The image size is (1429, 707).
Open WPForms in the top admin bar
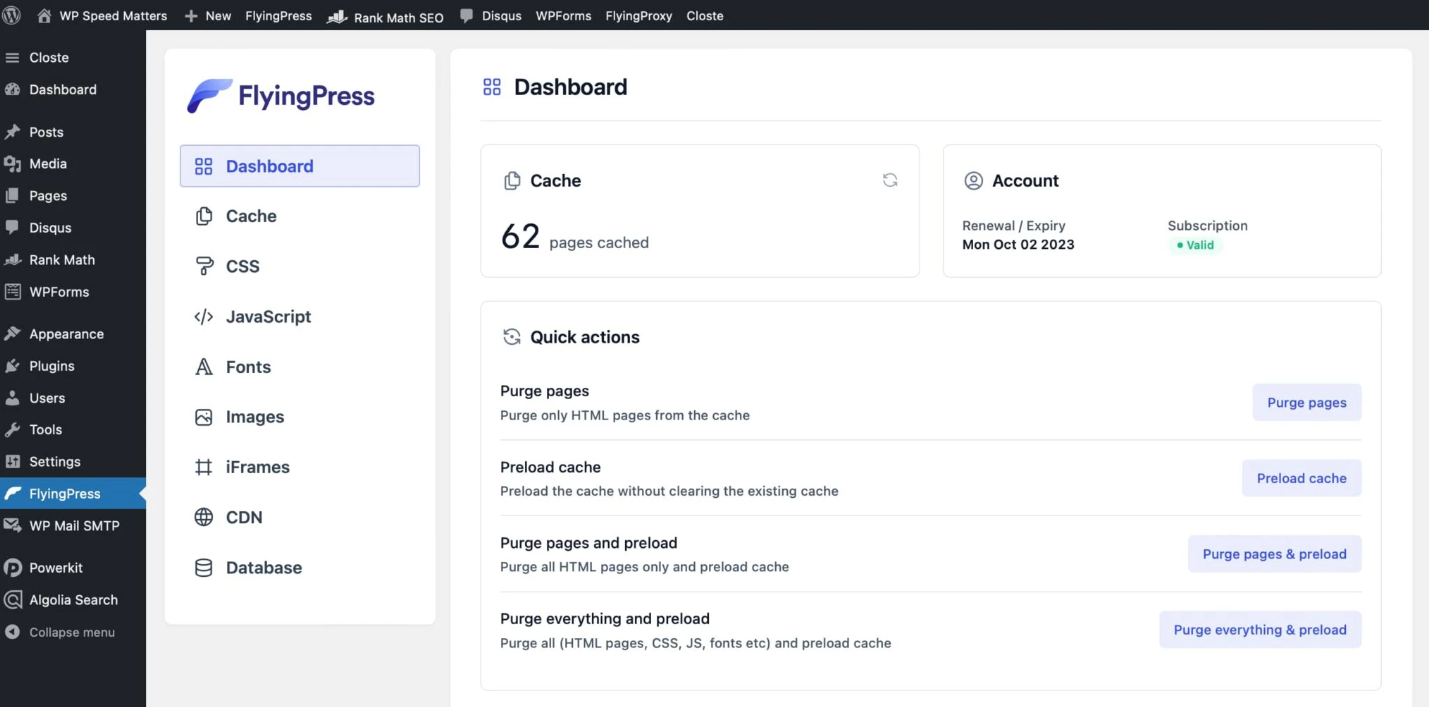coord(563,16)
